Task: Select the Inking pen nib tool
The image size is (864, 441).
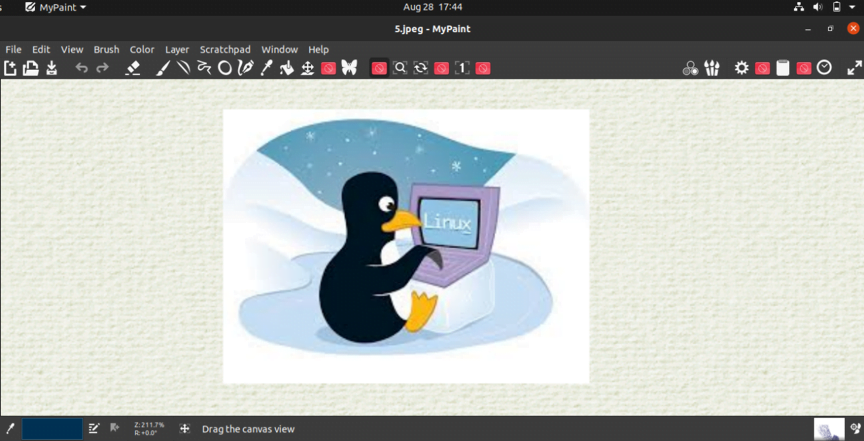Action: click(245, 68)
